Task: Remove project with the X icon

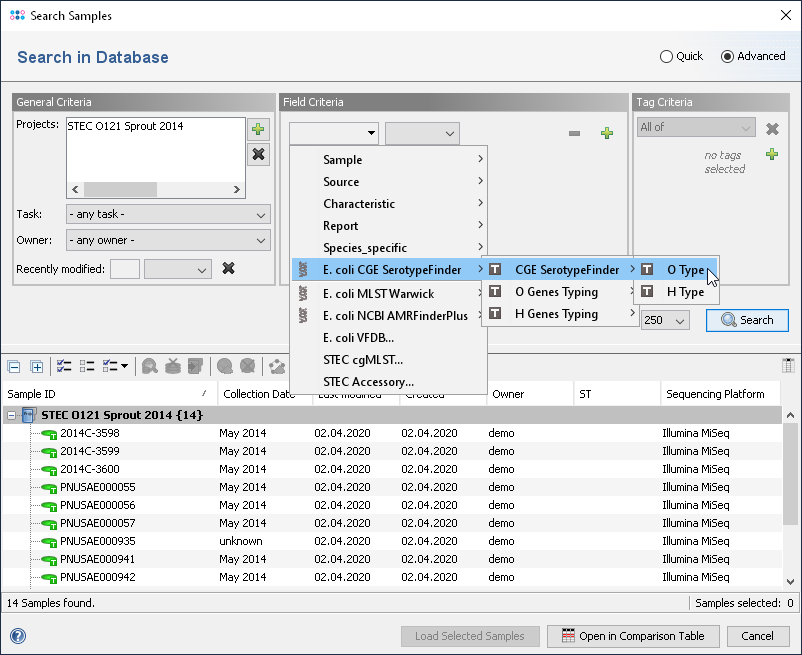Action: (259, 154)
